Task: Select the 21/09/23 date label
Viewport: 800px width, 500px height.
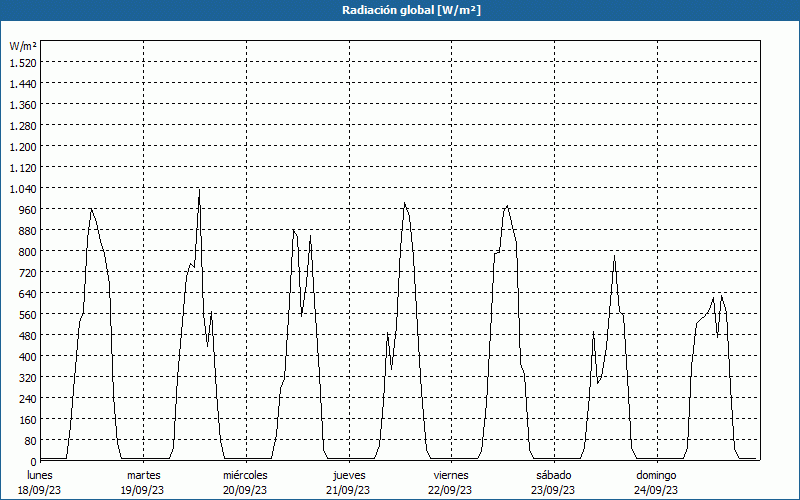Action: coord(348,490)
